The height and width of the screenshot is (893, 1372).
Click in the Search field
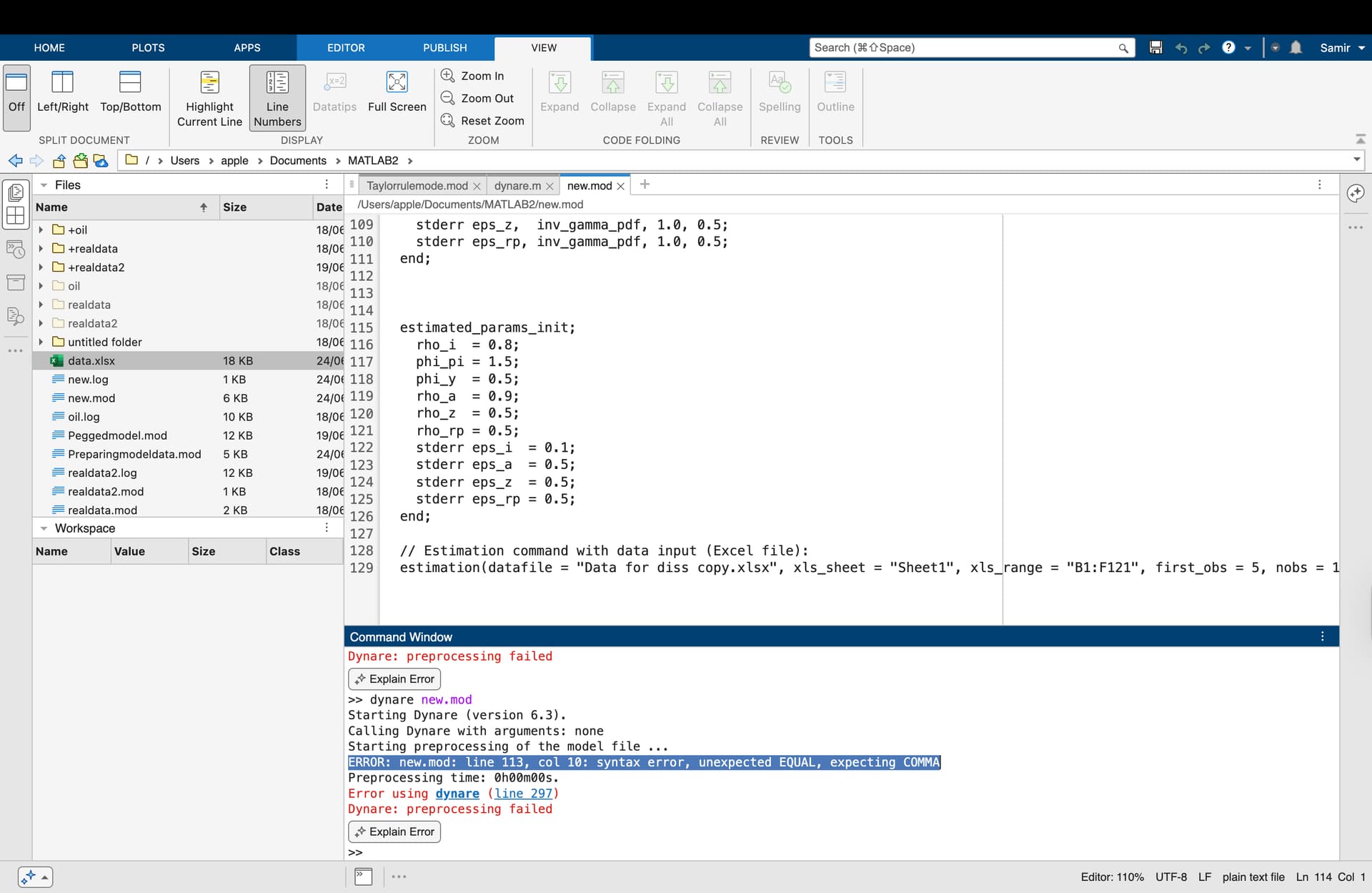972,48
